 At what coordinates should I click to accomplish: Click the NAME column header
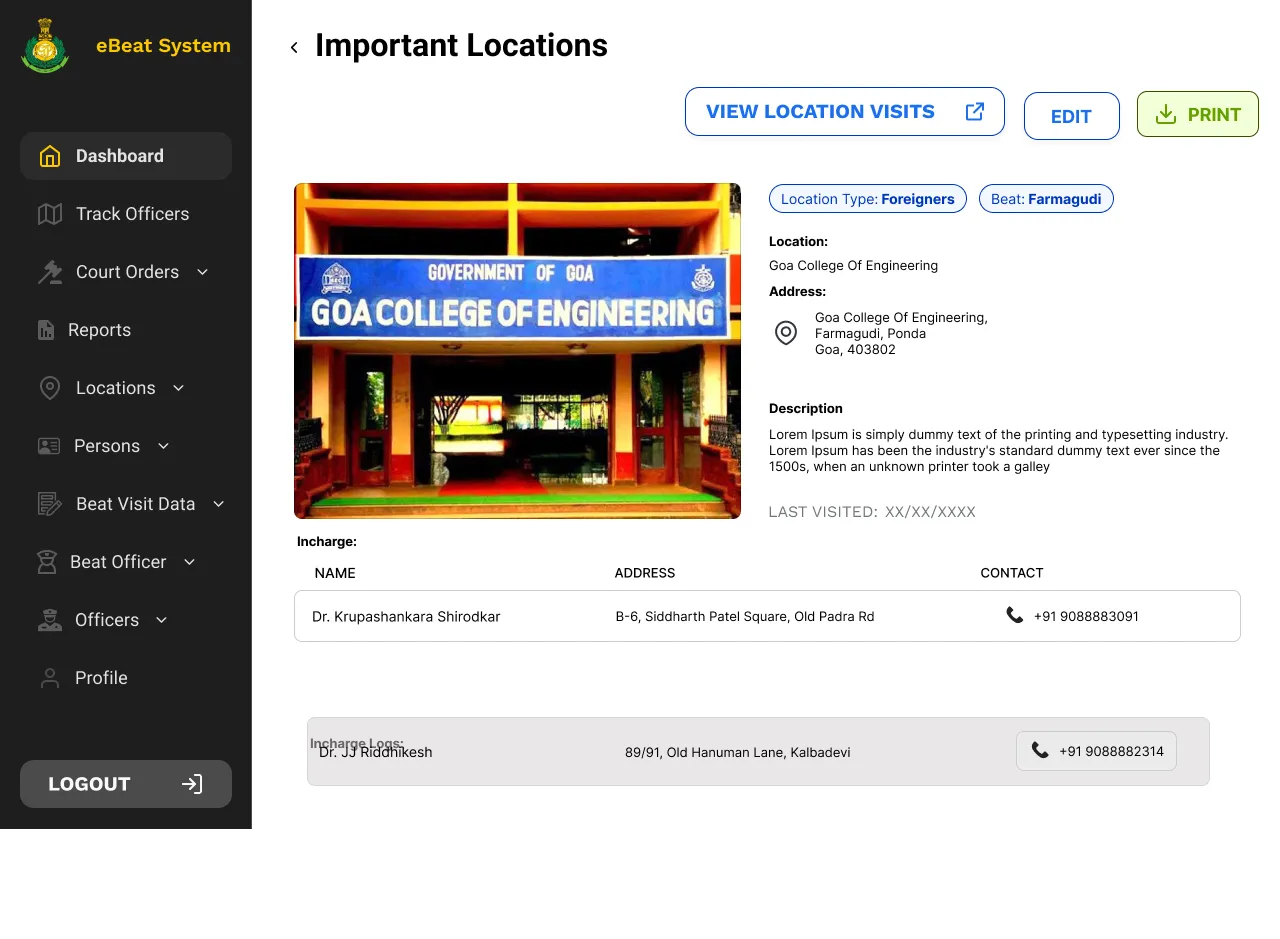tap(335, 573)
